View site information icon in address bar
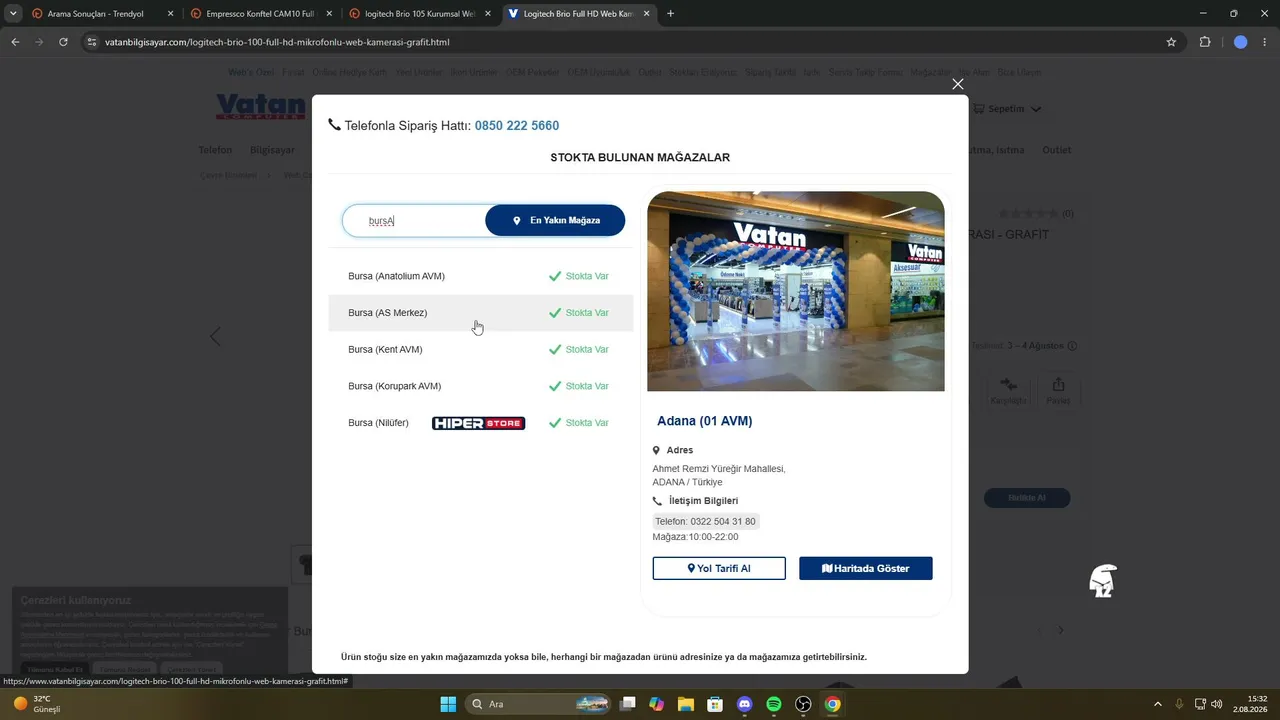Screen dimensions: 1280x720 [x=92, y=42]
